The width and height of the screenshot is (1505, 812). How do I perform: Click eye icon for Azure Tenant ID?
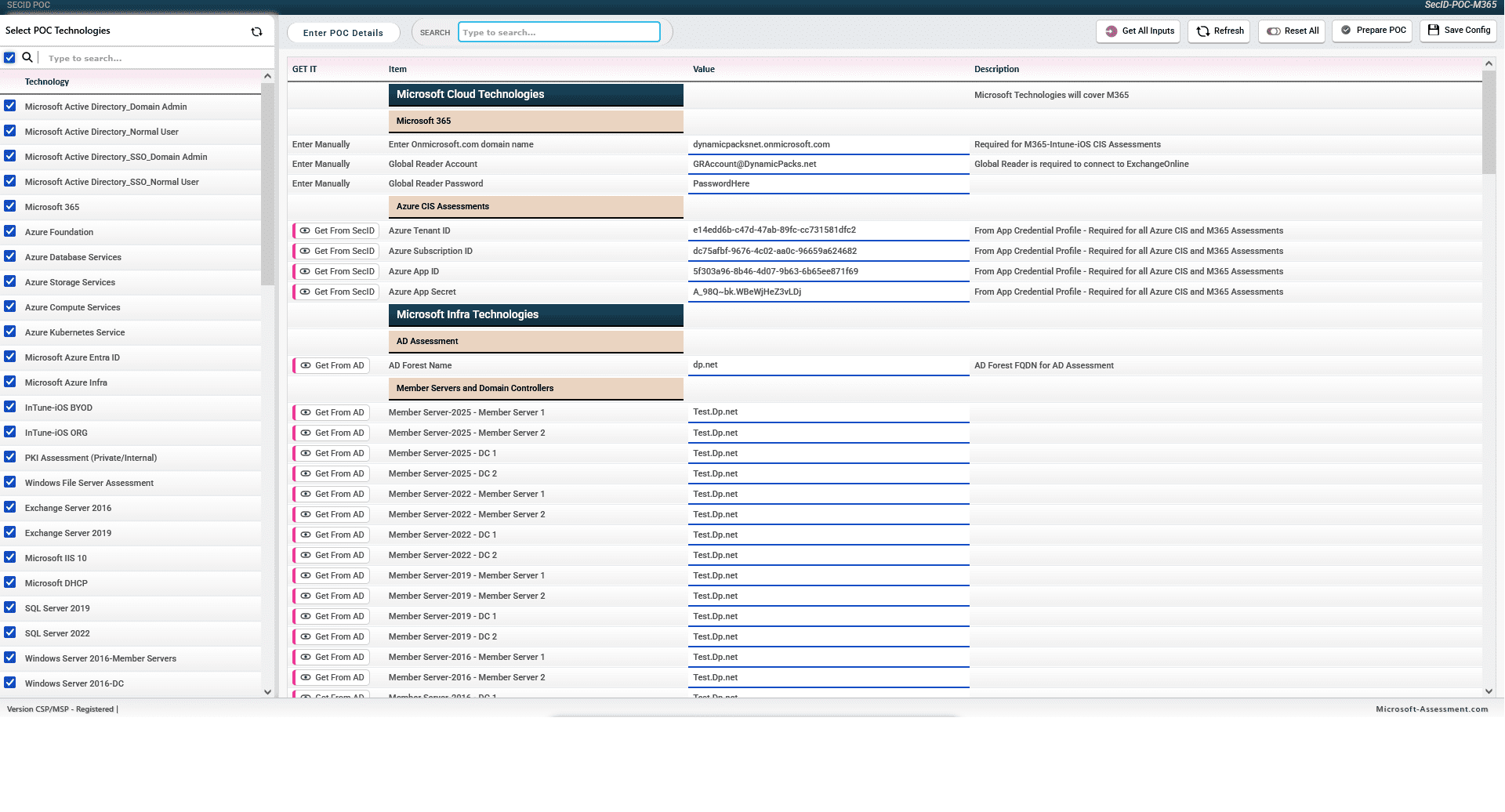305,230
